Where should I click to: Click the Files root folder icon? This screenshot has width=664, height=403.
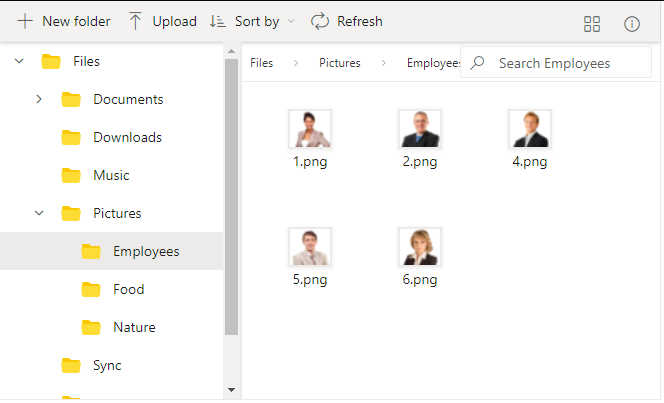pos(51,62)
